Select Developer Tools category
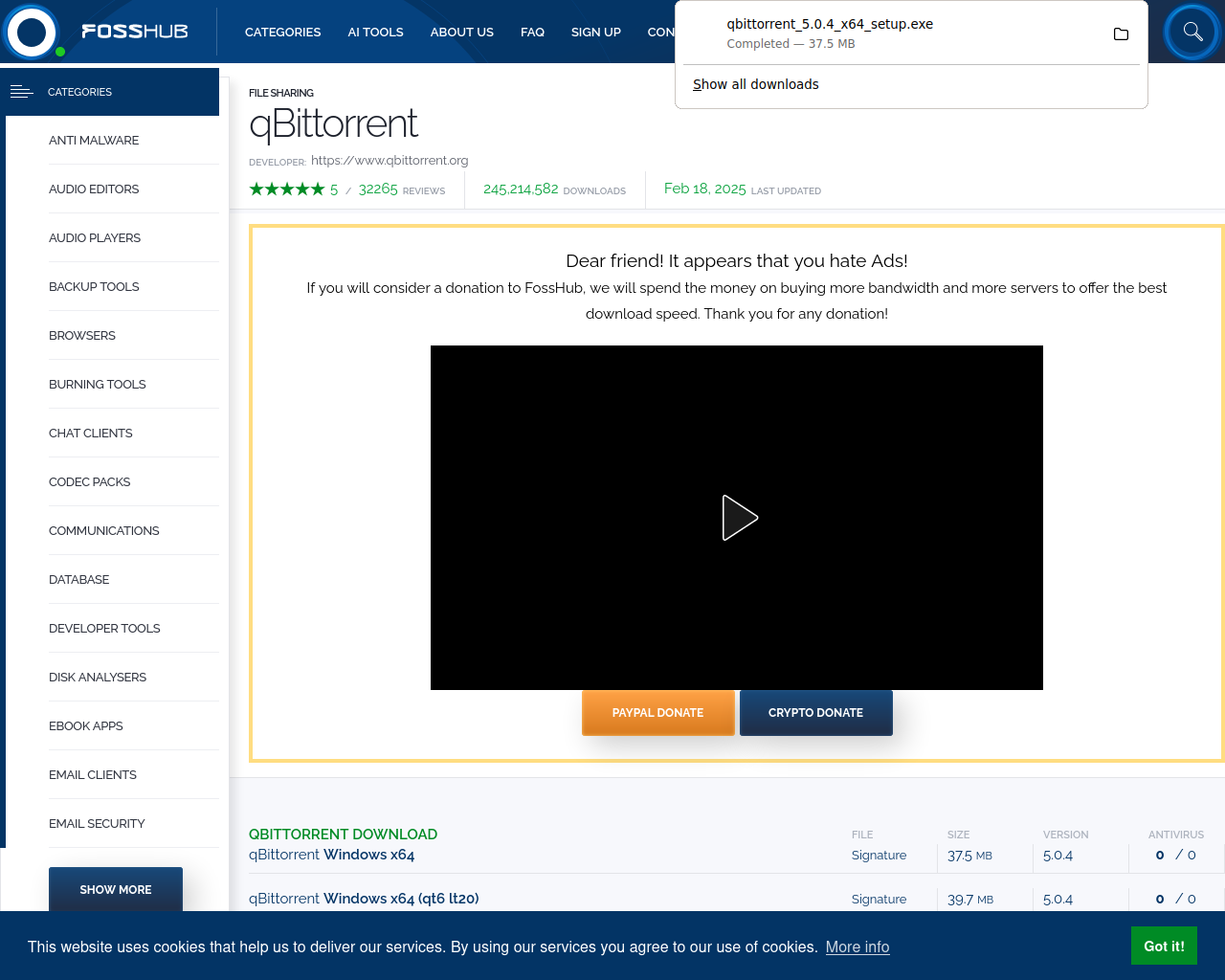The height and width of the screenshot is (980, 1225). click(104, 628)
